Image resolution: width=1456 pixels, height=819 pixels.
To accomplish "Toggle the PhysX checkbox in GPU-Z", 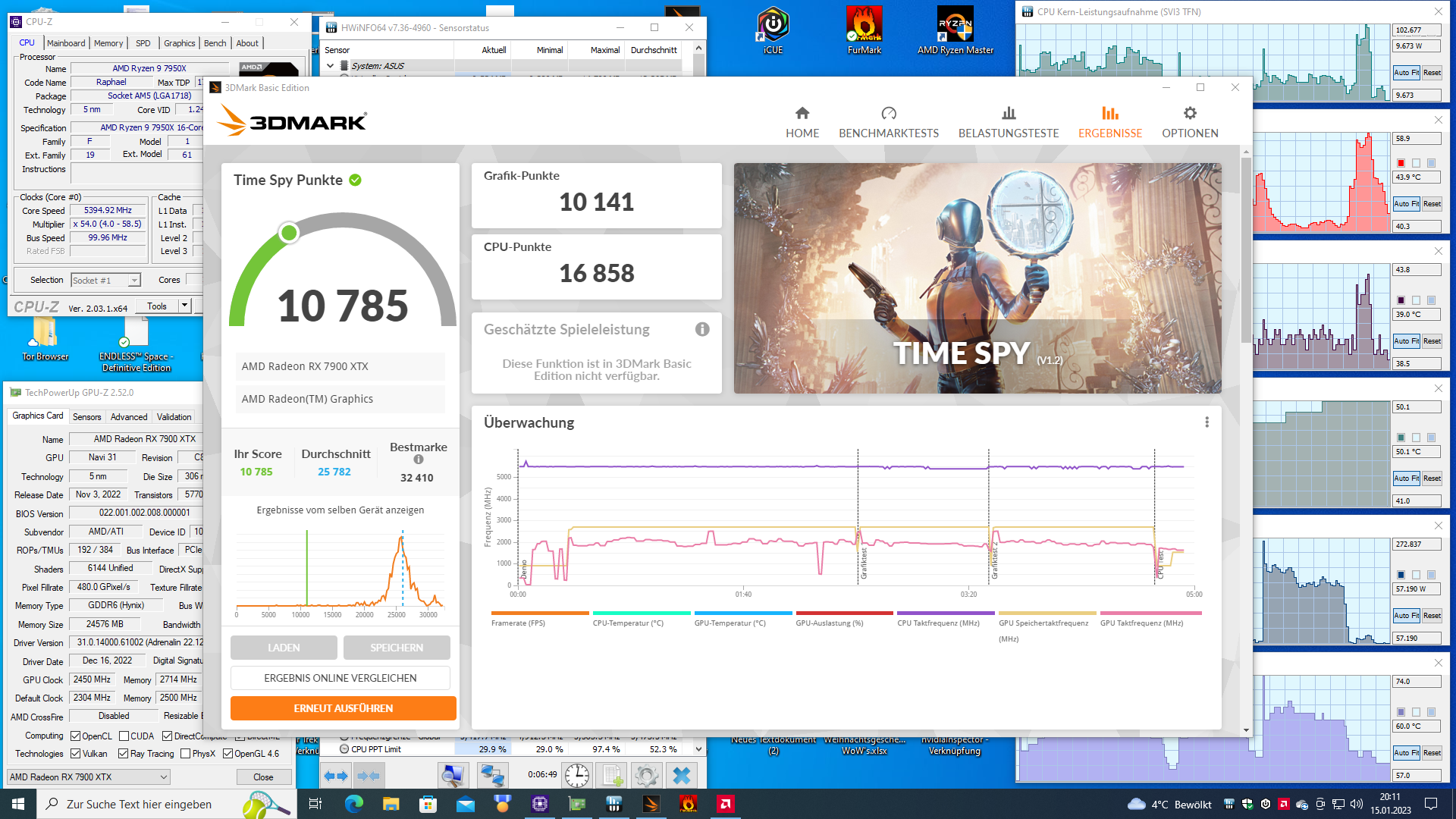I will 185,754.
